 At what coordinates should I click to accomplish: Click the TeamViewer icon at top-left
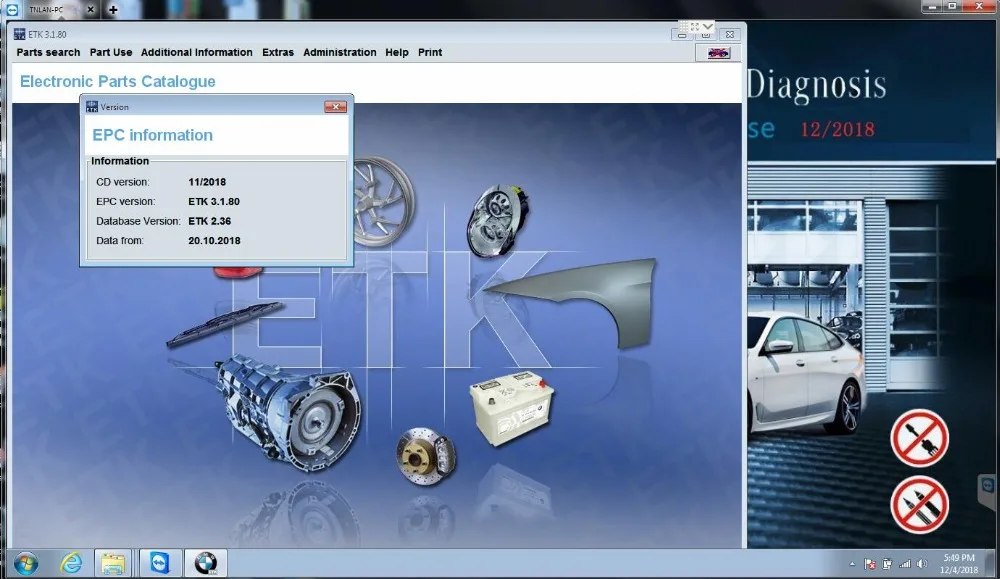coord(11,9)
